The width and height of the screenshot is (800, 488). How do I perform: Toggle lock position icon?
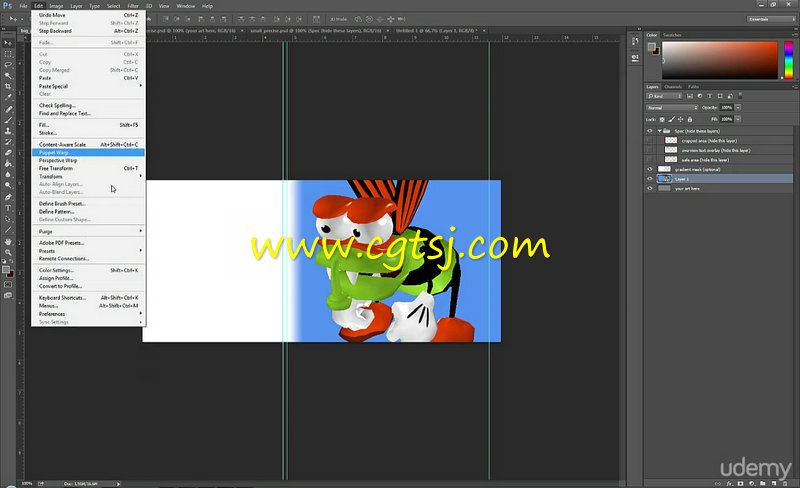coord(681,119)
